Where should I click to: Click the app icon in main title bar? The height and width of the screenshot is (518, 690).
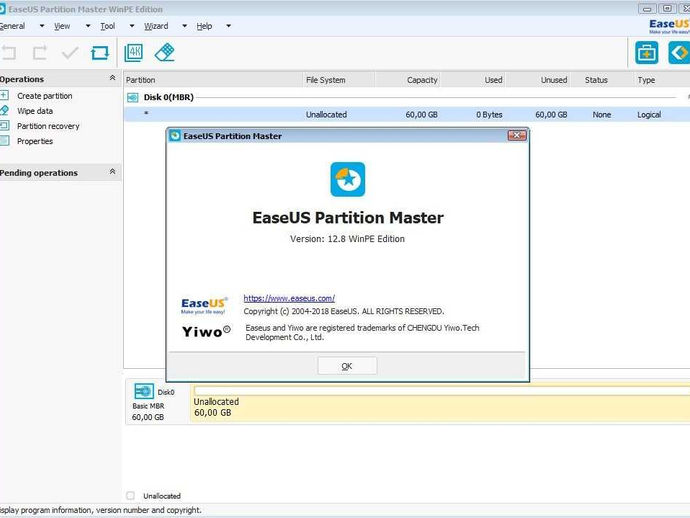pyautogui.click(x=2, y=9)
